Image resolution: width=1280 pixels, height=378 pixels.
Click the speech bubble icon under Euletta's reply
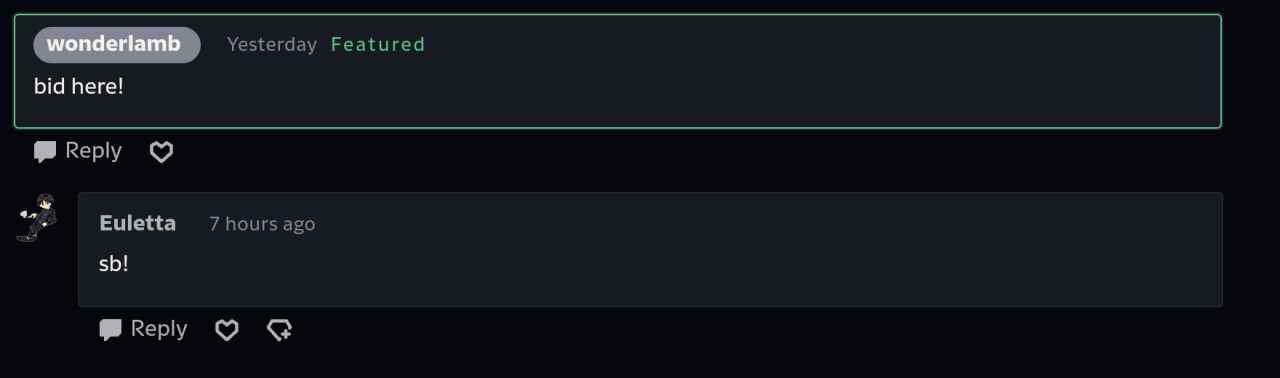pos(111,330)
